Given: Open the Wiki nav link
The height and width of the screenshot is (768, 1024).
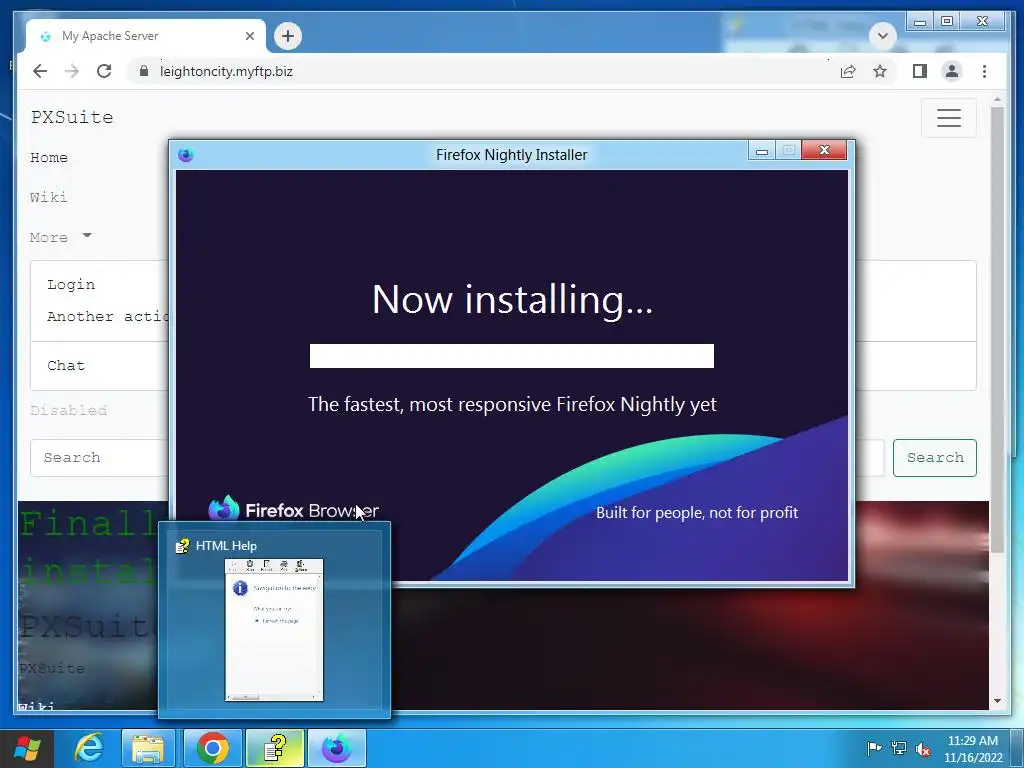Looking at the screenshot, I should pos(48,197).
